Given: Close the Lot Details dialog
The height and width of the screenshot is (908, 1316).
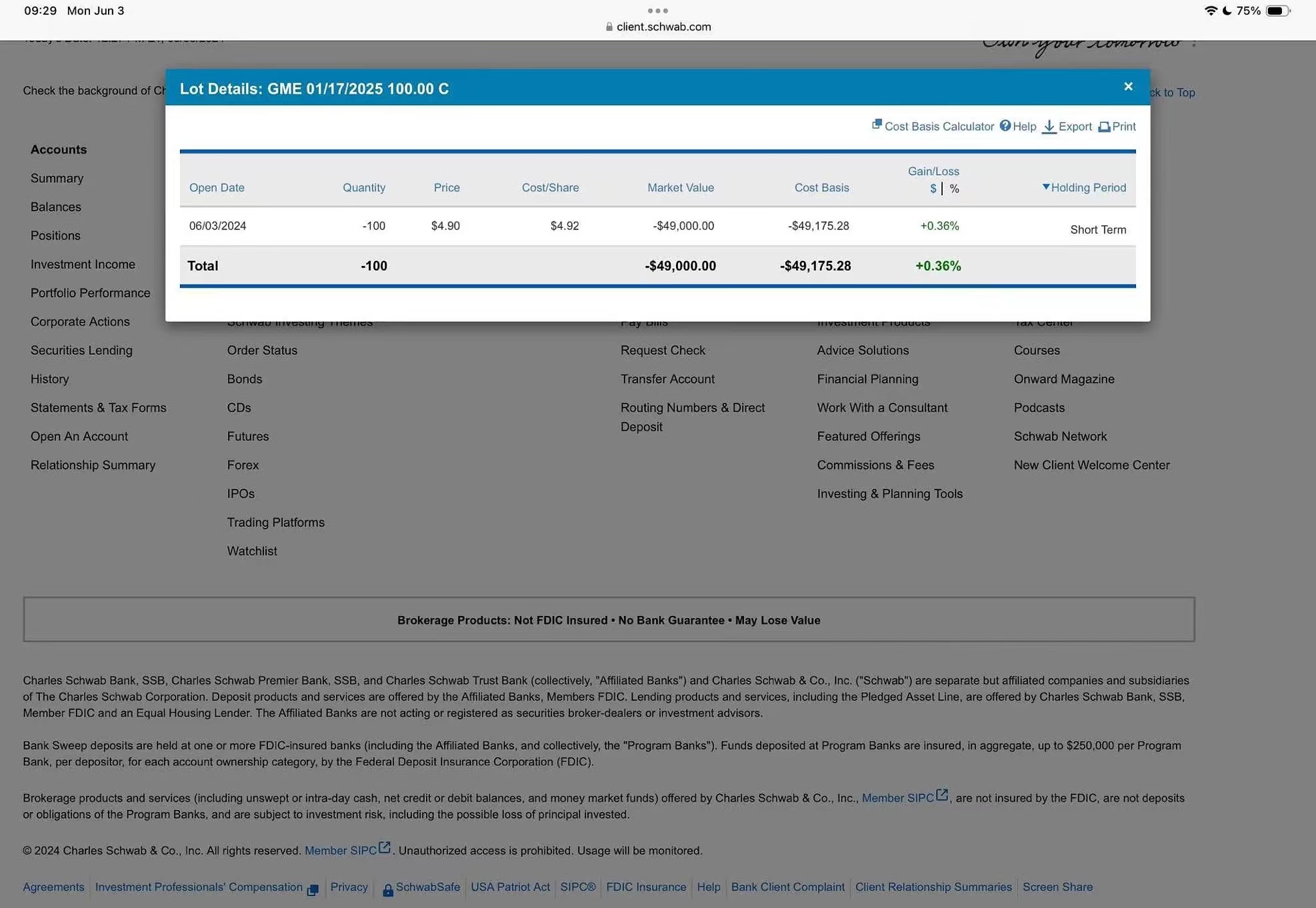Looking at the screenshot, I should 1128,87.
